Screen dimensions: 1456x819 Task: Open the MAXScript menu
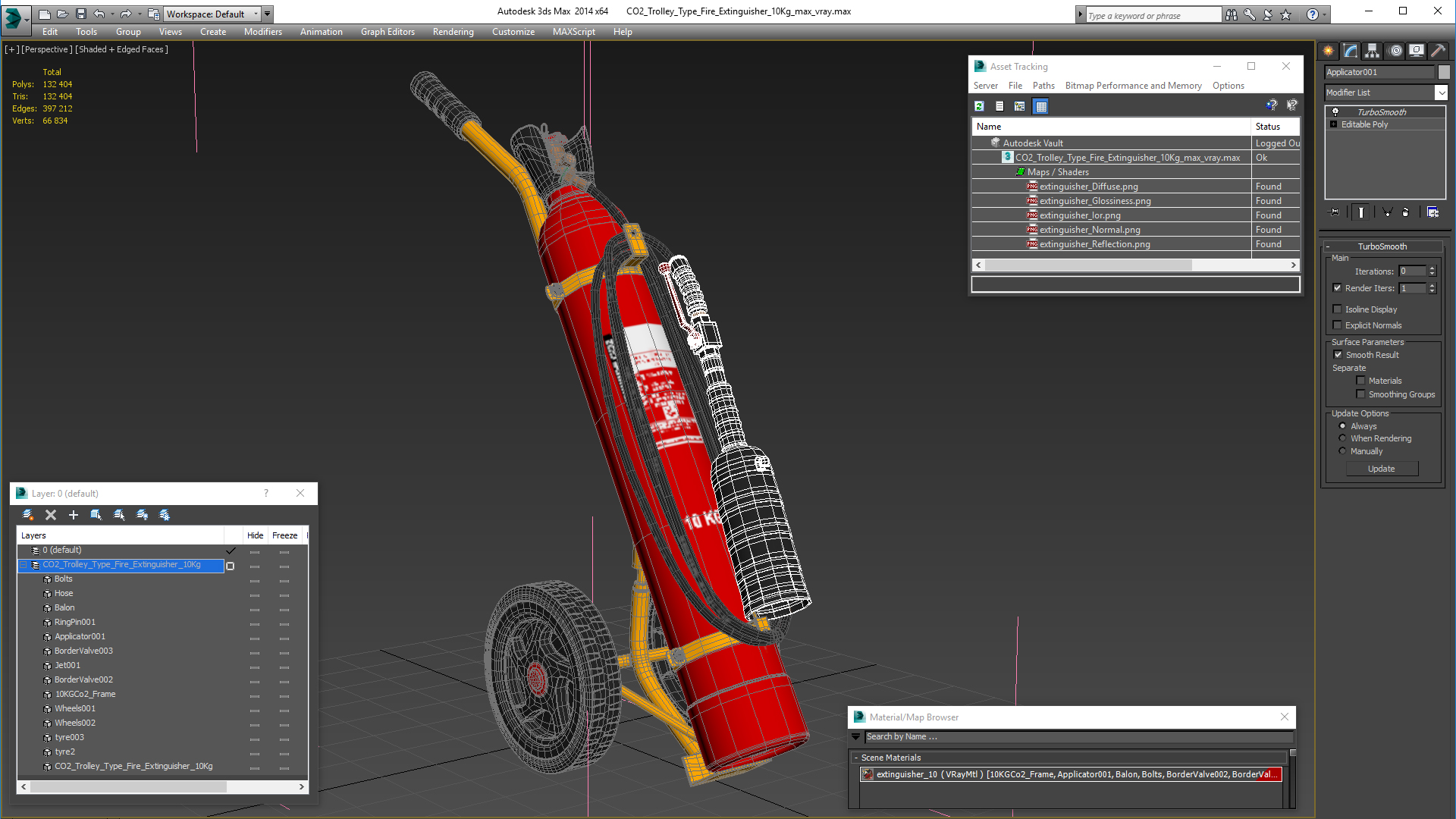574,32
